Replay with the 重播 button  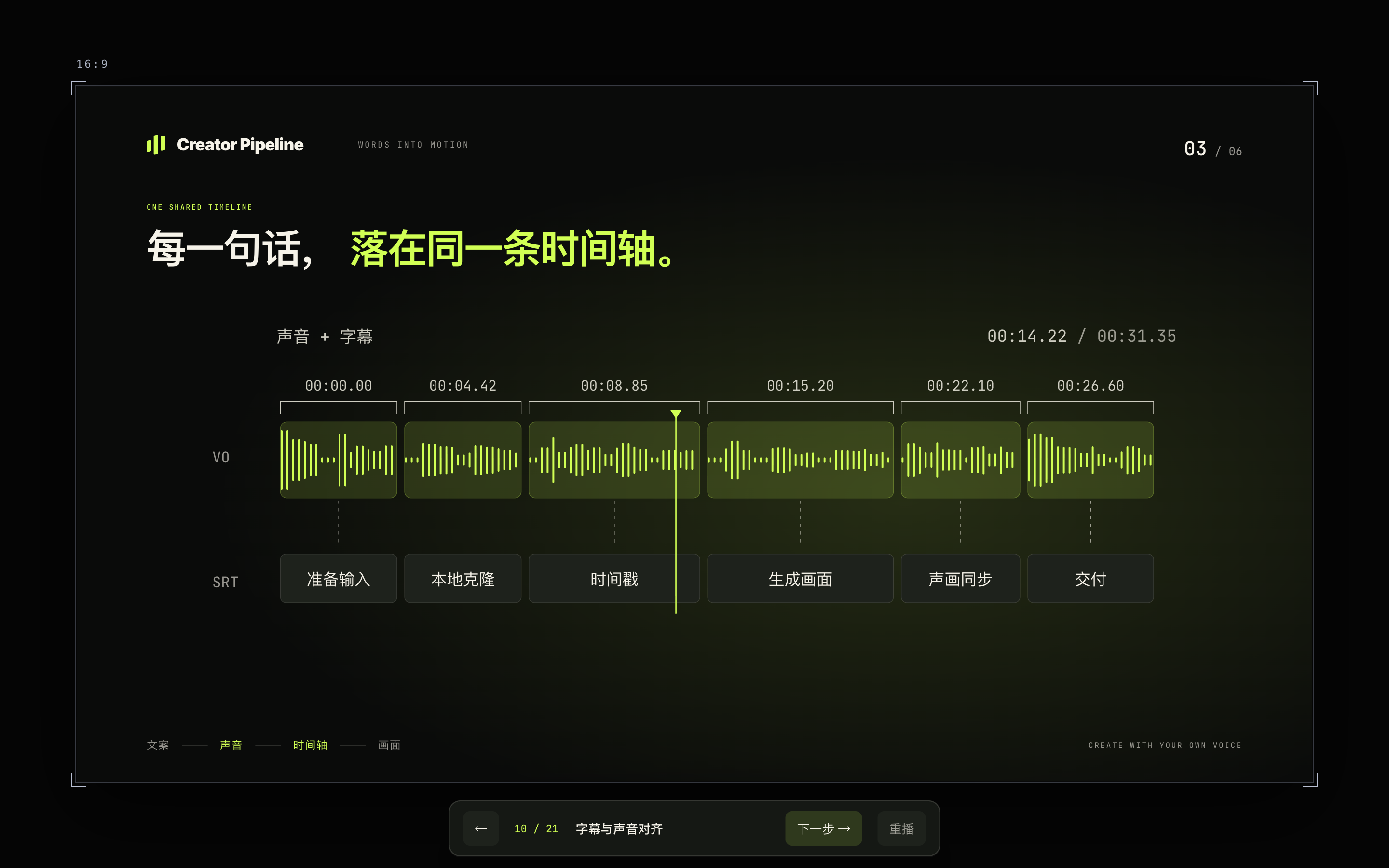pyautogui.click(x=901, y=828)
